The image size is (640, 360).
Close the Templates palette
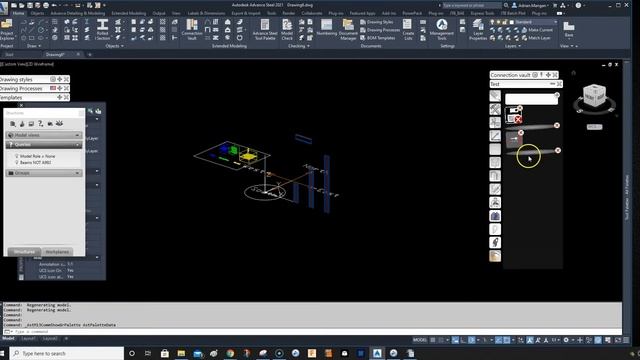click(x=66, y=97)
